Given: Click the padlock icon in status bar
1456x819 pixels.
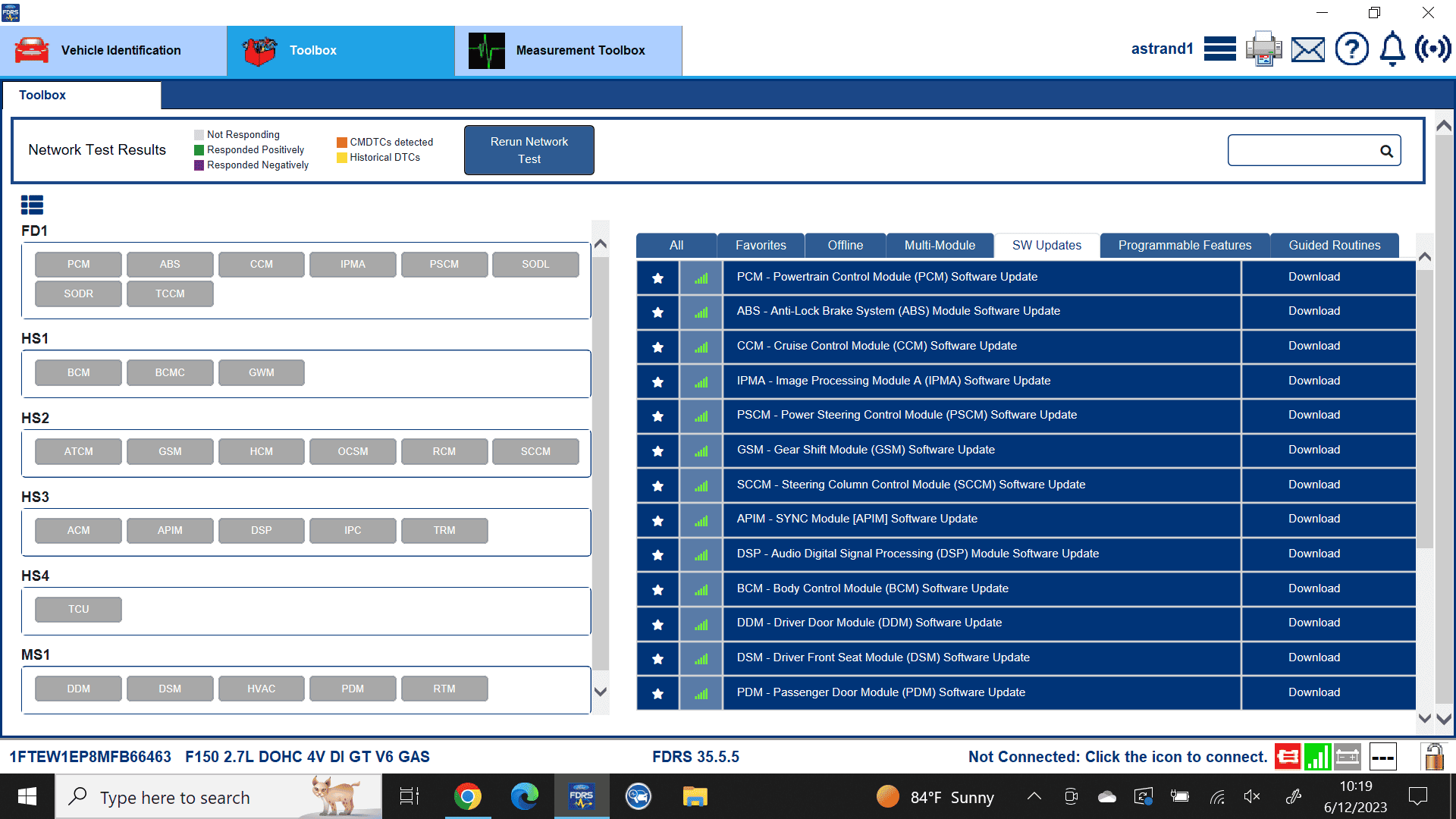Looking at the screenshot, I should [x=1433, y=757].
